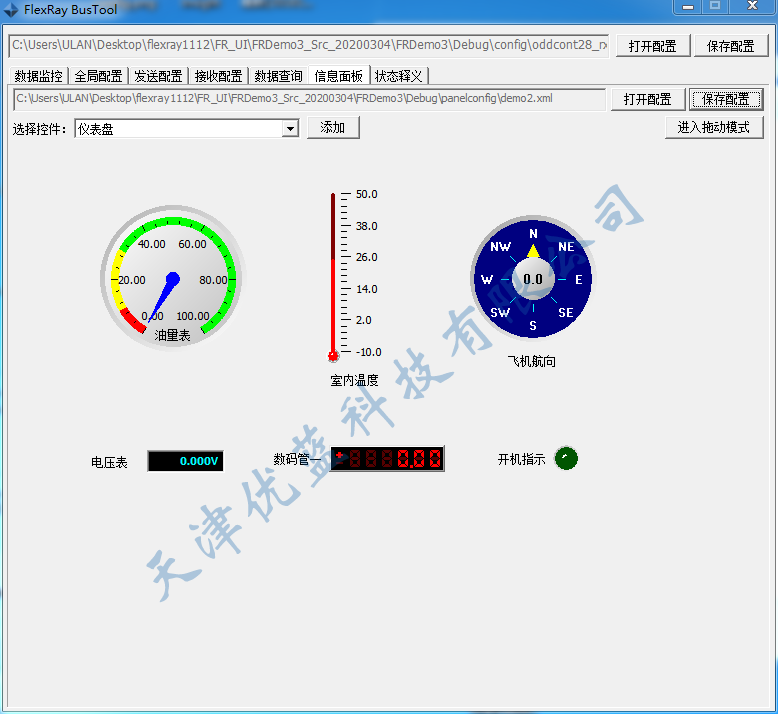Click the main config file path field
Screen dimensions: 778x714
(x=309, y=46)
